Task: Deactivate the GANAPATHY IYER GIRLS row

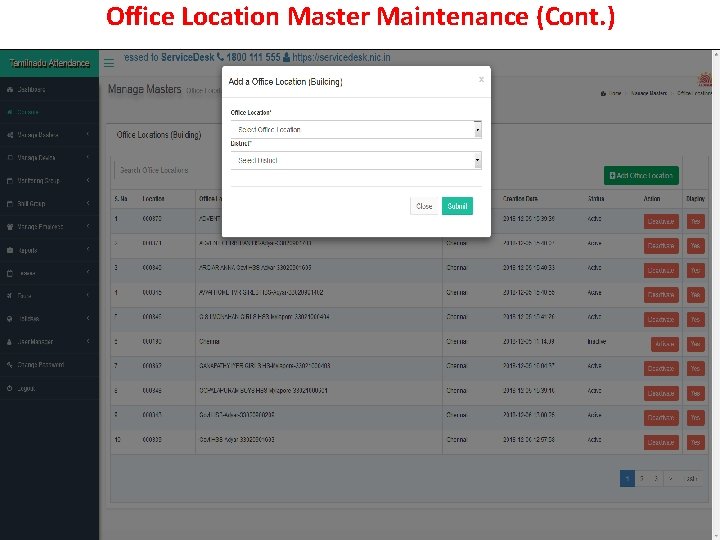Action: pyautogui.click(x=661, y=369)
